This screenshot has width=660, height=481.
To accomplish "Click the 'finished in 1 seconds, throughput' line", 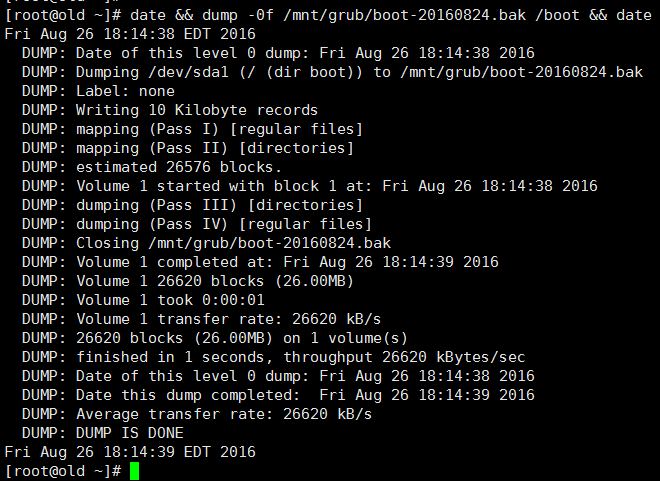I will tap(274, 357).
